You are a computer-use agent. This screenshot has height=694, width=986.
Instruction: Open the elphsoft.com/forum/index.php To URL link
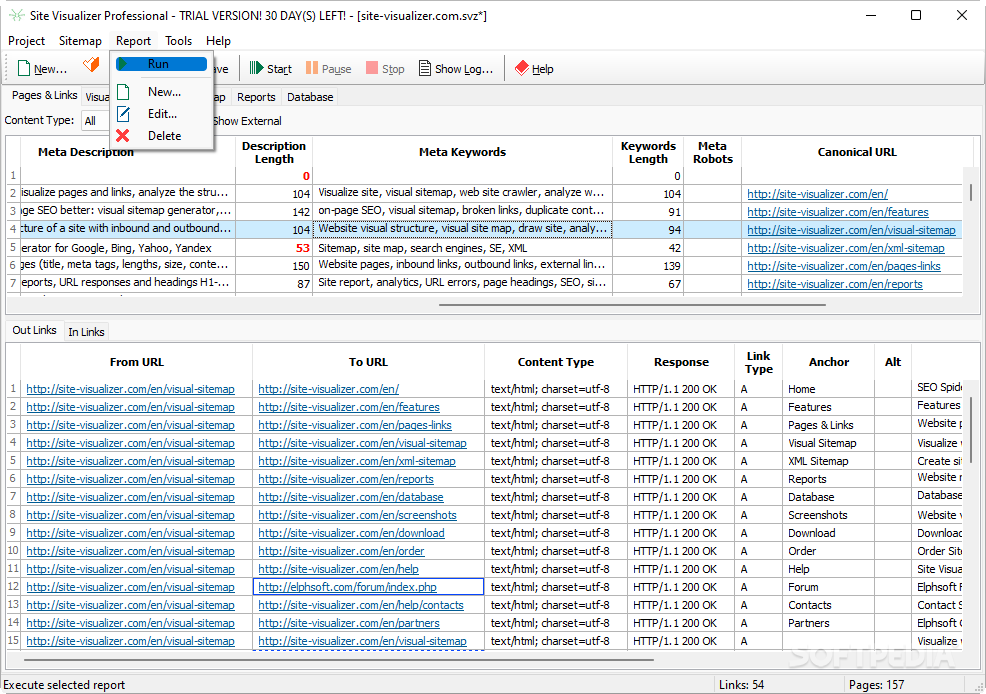point(347,587)
